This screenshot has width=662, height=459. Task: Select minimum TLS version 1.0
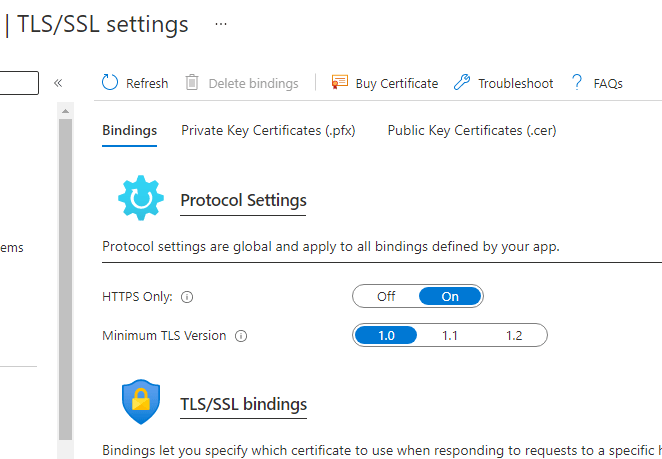tap(386, 336)
